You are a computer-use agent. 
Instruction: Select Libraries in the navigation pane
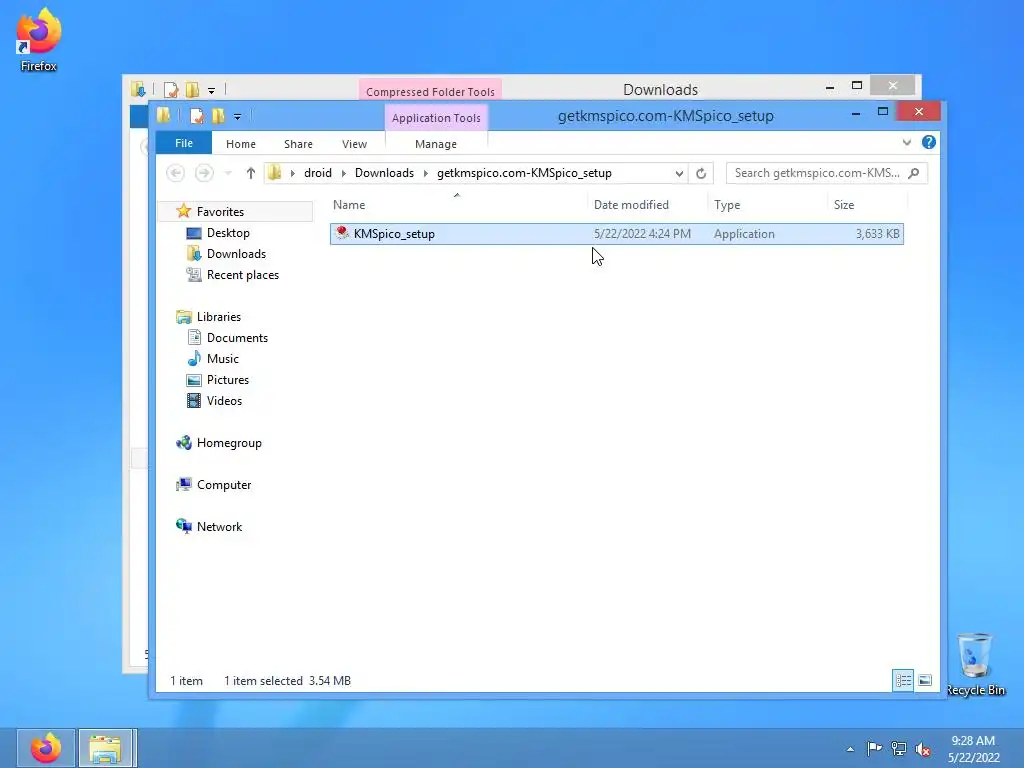(x=219, y=317)
